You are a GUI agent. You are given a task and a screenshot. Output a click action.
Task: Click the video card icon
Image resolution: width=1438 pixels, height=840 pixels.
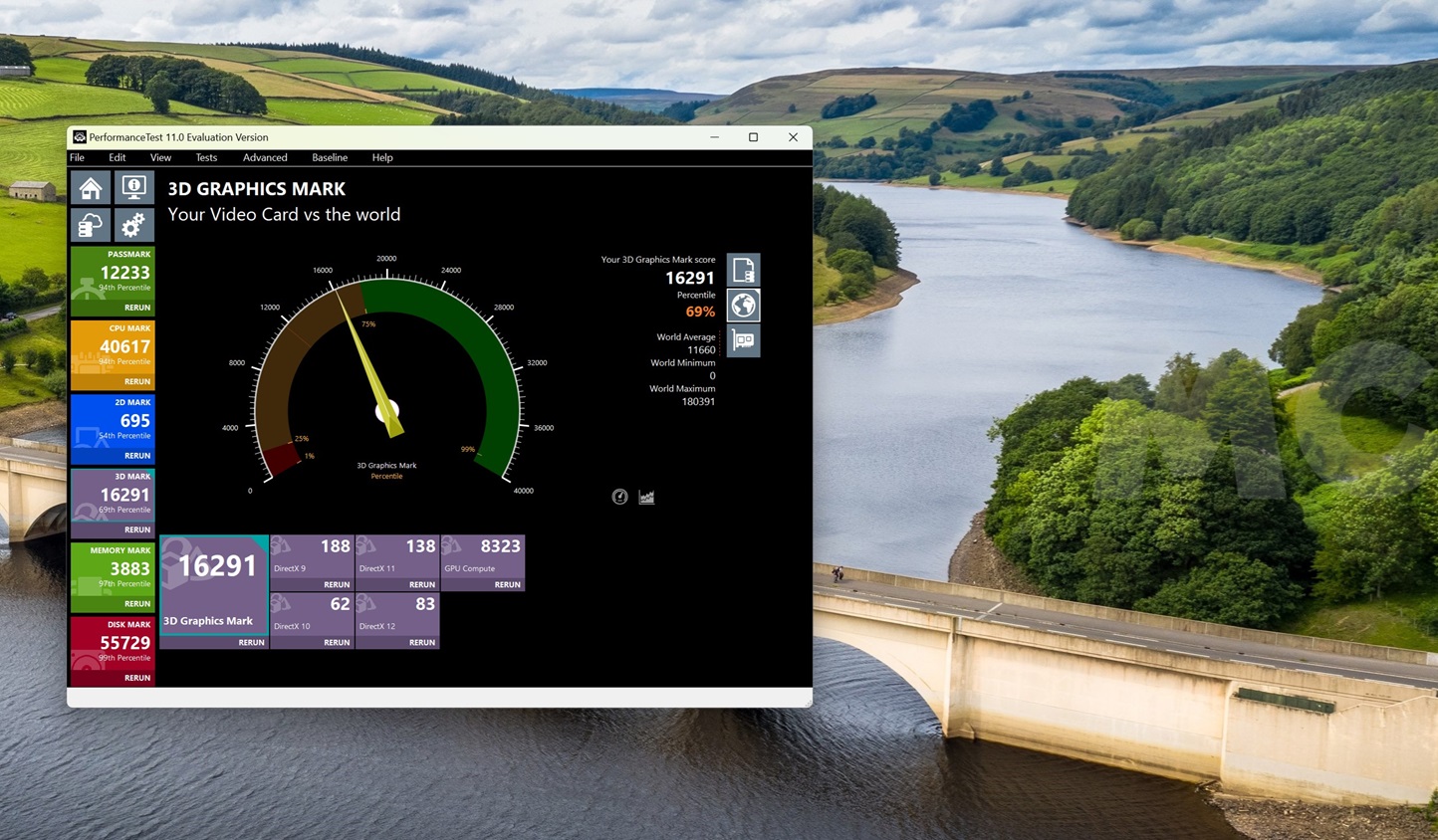(x=743, y=340)
